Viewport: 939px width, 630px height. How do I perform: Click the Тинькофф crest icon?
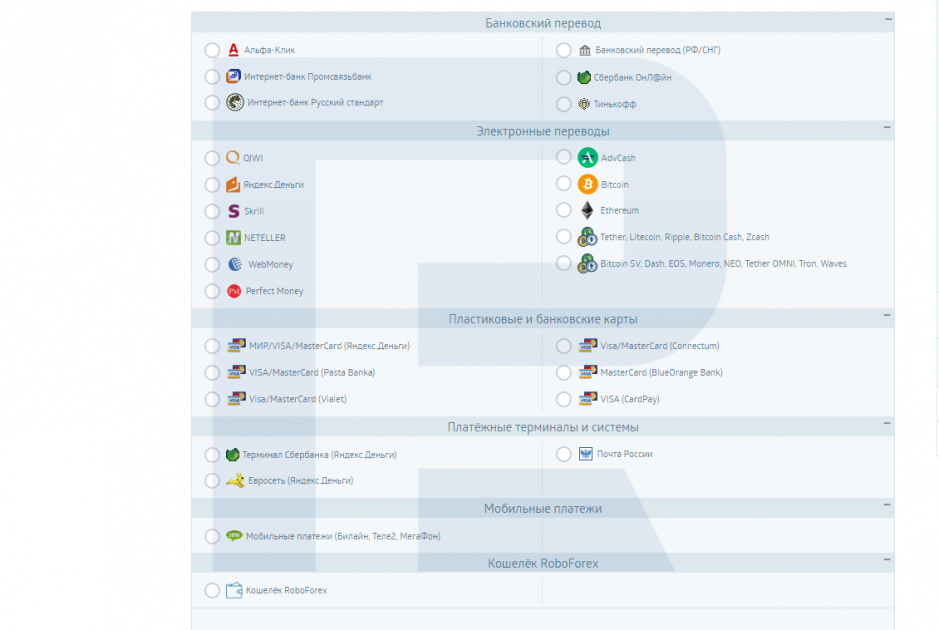[584, 104]
